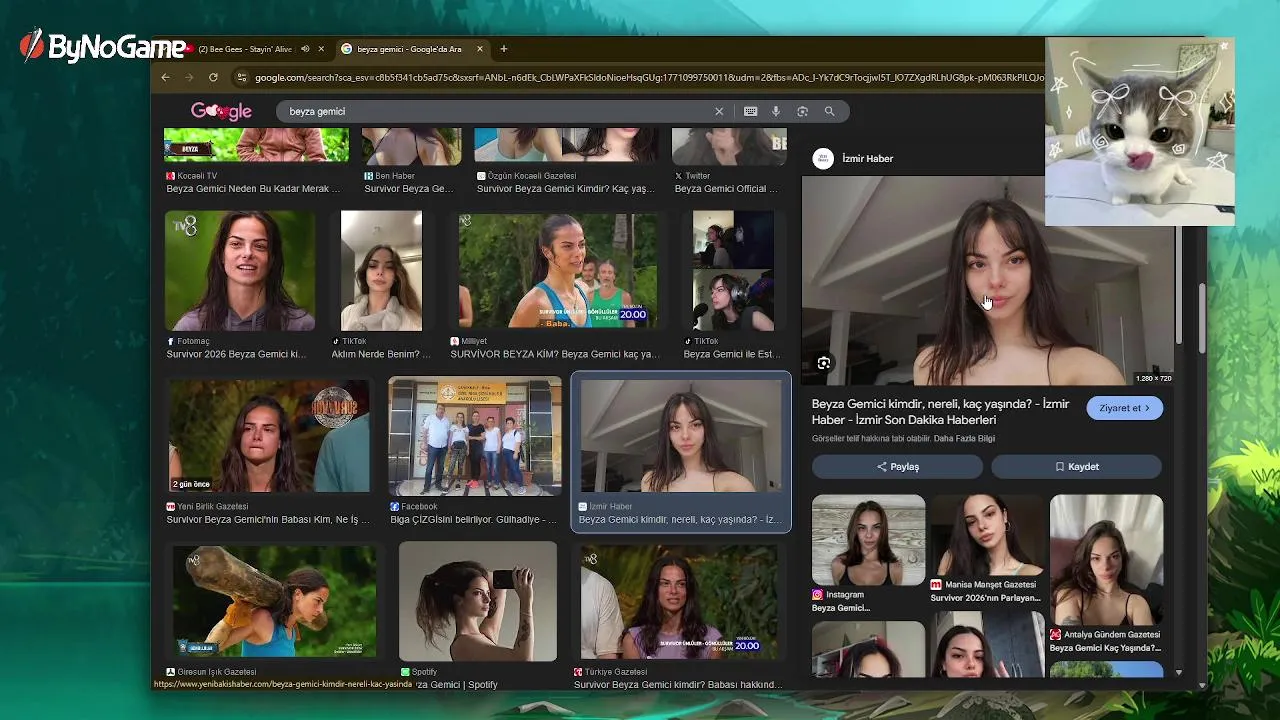1280x720 pixels.
Task: Go back with browser back arrow
Action: (x=166, y=77)
